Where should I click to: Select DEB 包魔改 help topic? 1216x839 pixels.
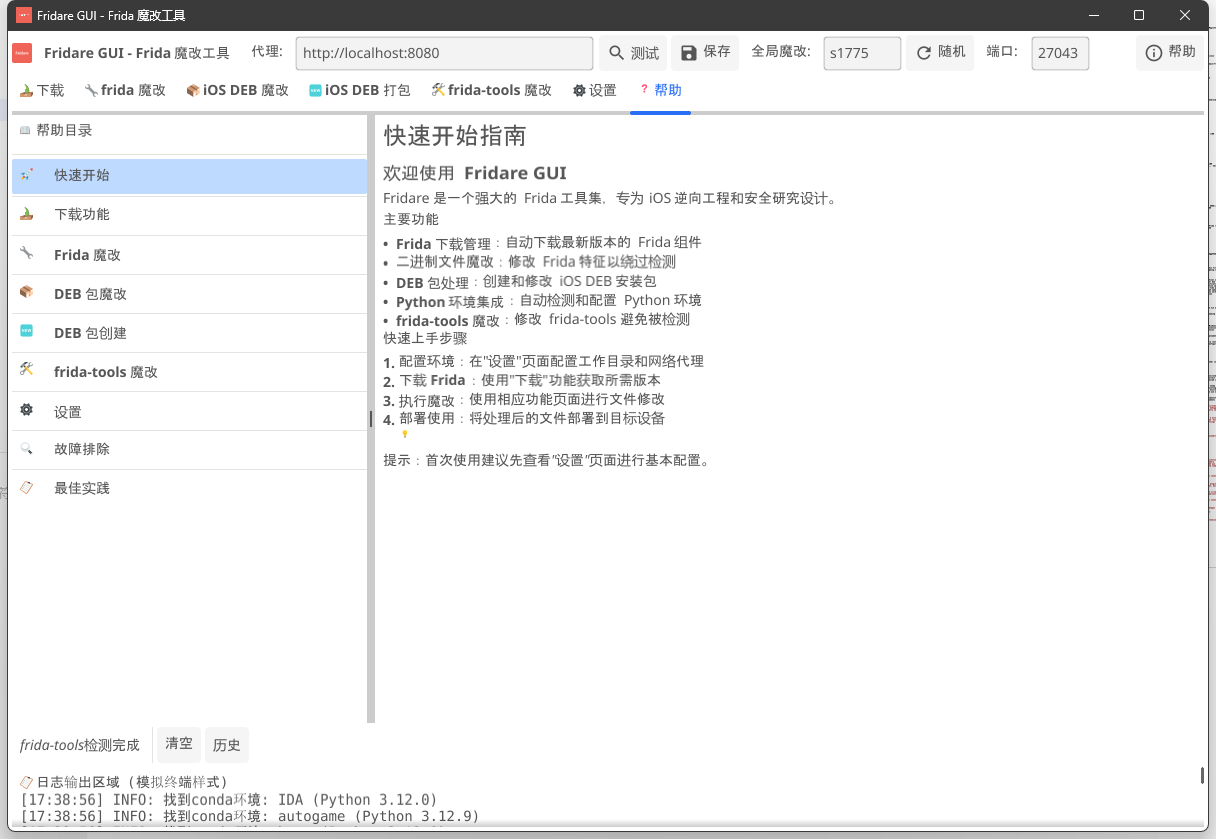[190, 293]
